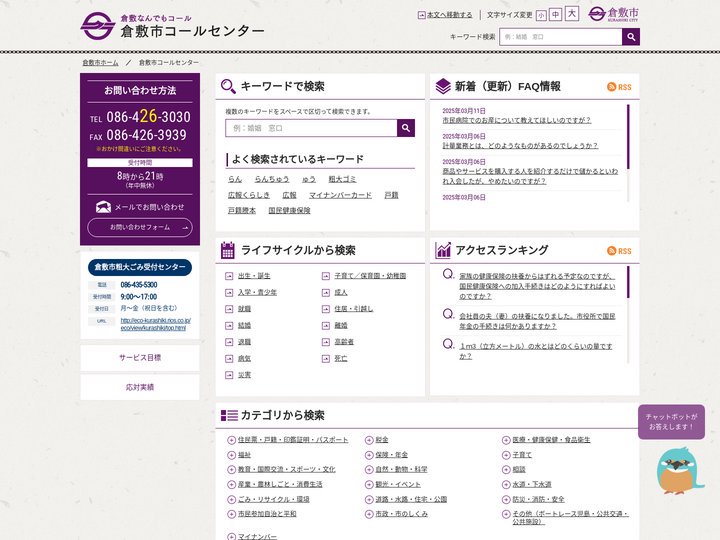This screenshot has height=540, width=720.
Task: Open the FAQ about 計量業務
Action: [520, 146]
